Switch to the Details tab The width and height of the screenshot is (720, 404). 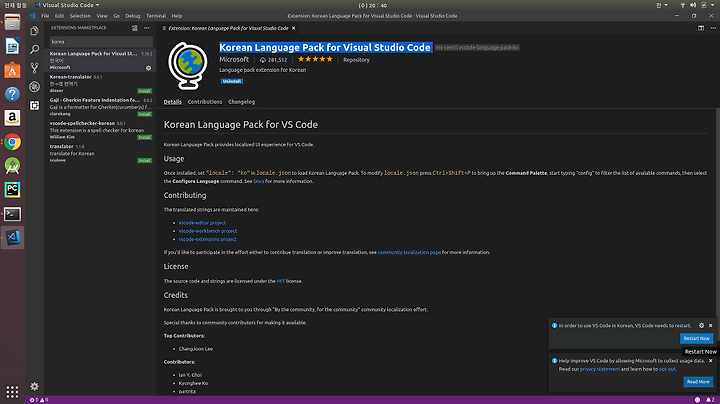click(x=173, y=102)
